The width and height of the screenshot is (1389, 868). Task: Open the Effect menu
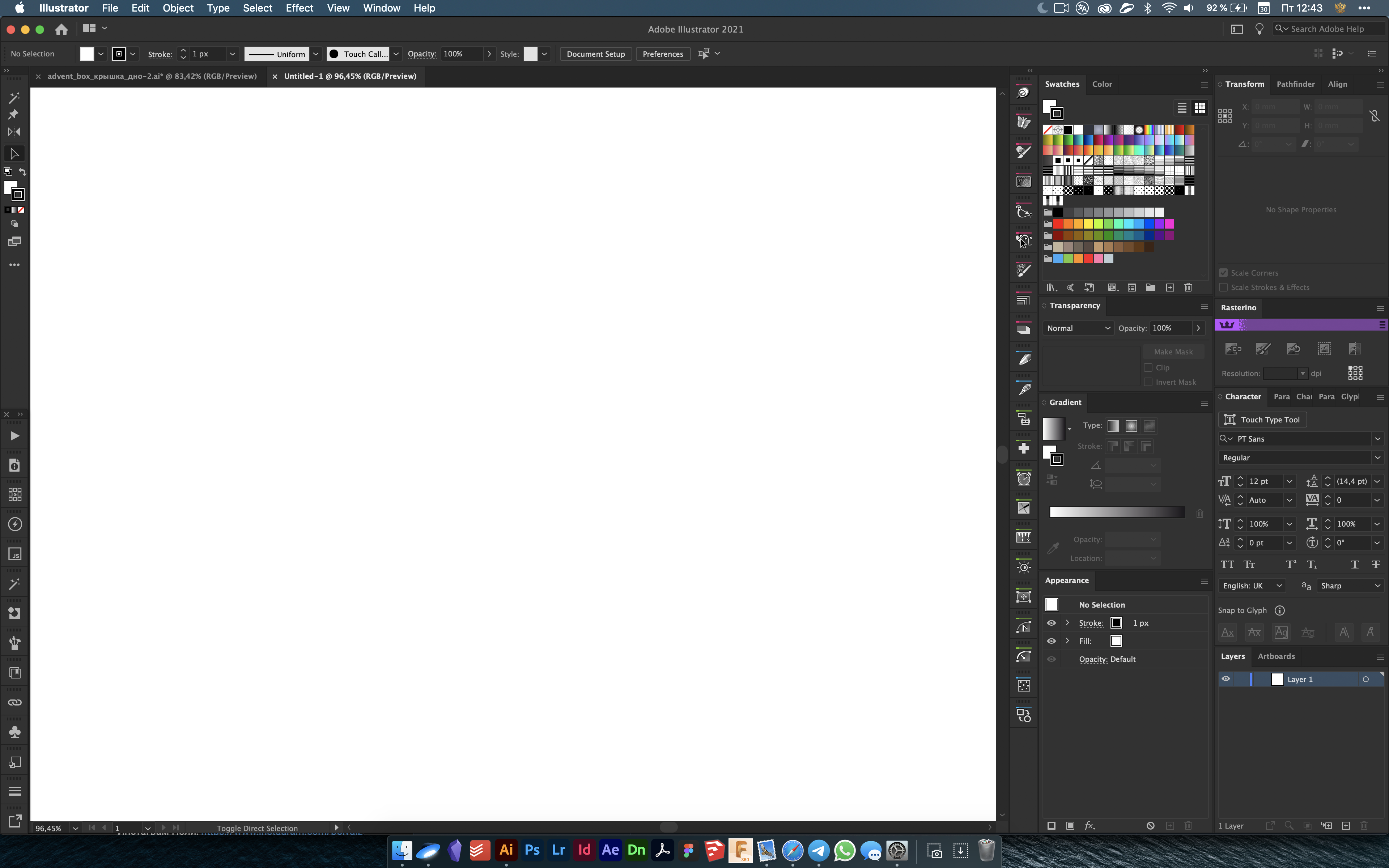point(299,8)
